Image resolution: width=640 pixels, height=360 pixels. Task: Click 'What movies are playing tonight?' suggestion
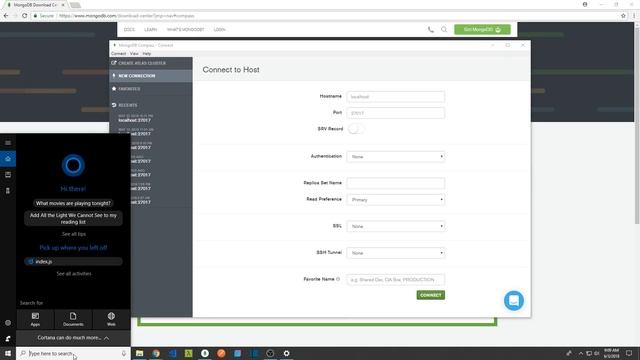73,203
